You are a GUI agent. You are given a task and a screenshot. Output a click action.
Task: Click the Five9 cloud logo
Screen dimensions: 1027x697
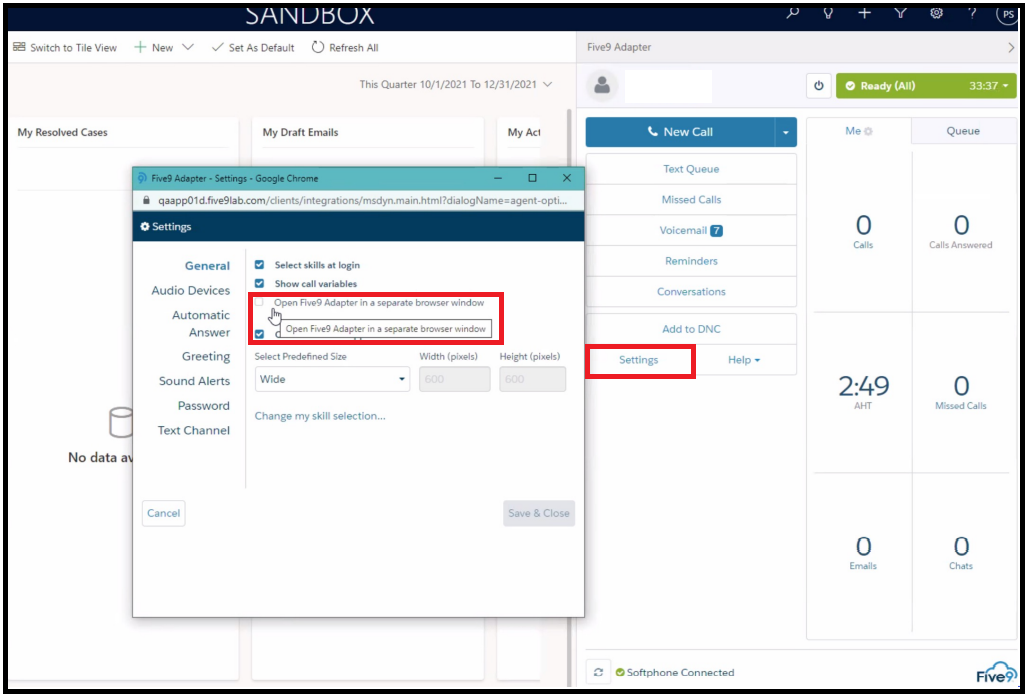[x=997, y=673]
